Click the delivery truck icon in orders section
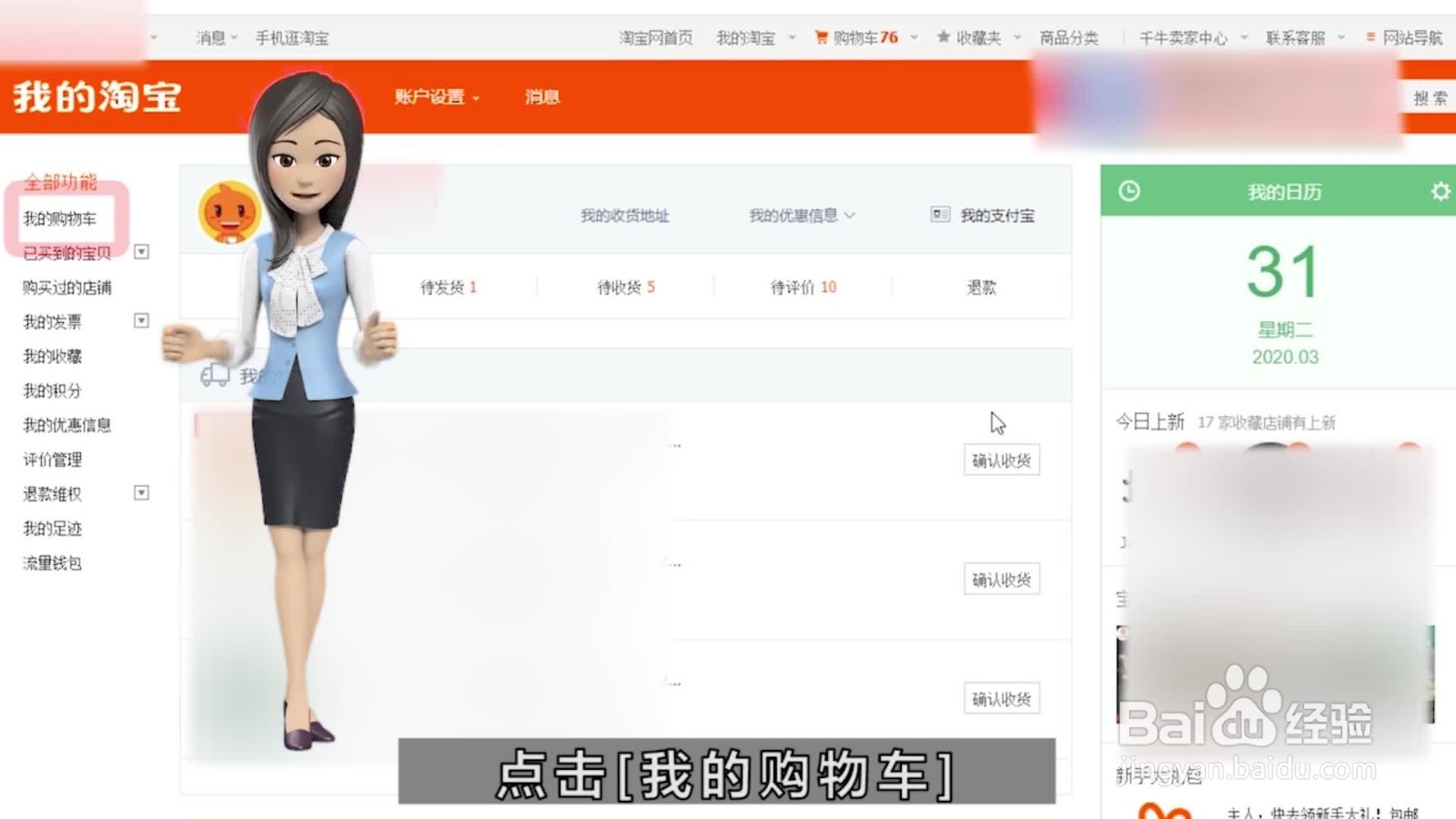This screenshot has height=819, width=1456. [216, 375]
